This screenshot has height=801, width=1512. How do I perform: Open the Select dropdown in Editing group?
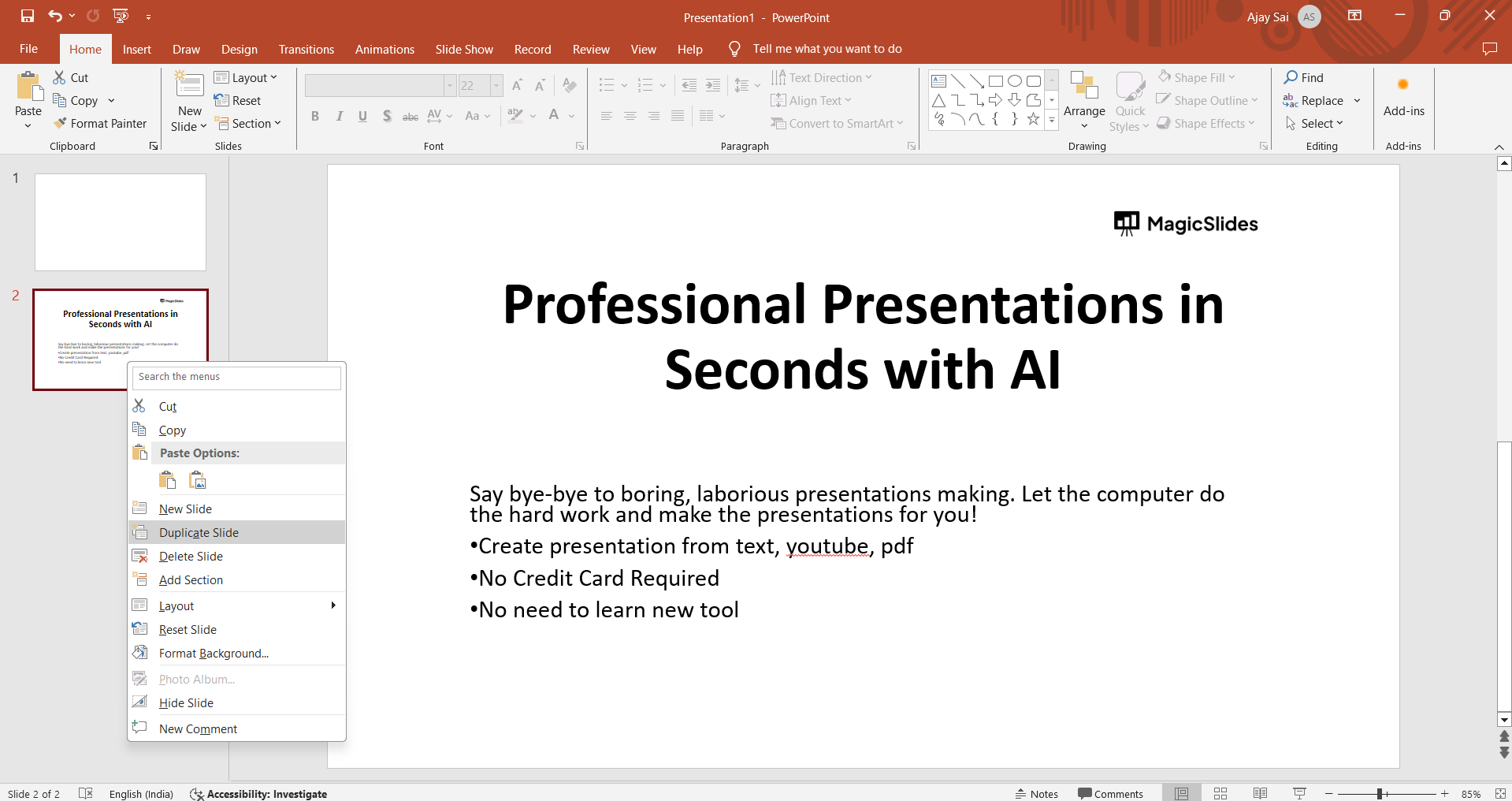tap(1315, 124)
